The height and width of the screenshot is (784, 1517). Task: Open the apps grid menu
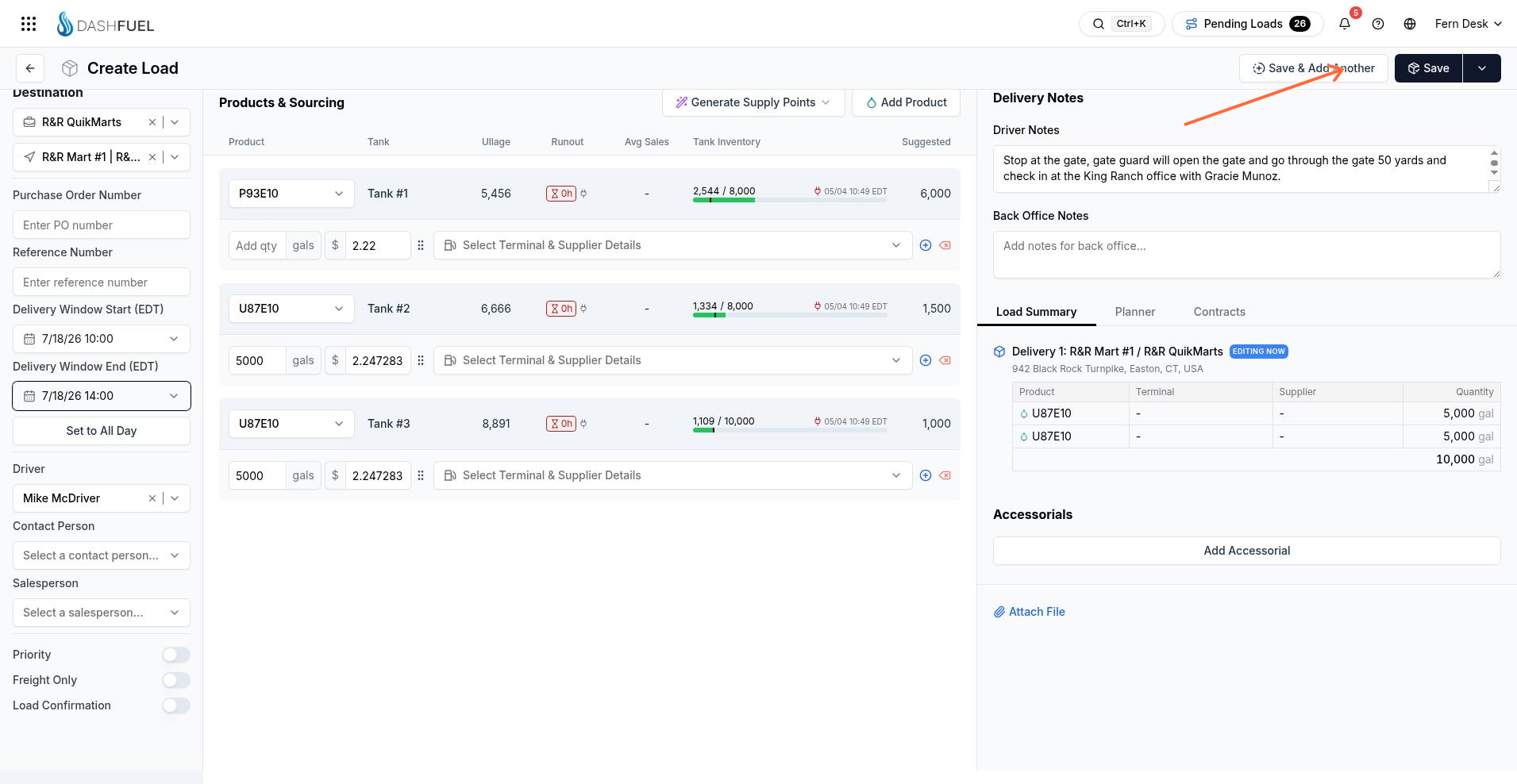pos(29,24)
